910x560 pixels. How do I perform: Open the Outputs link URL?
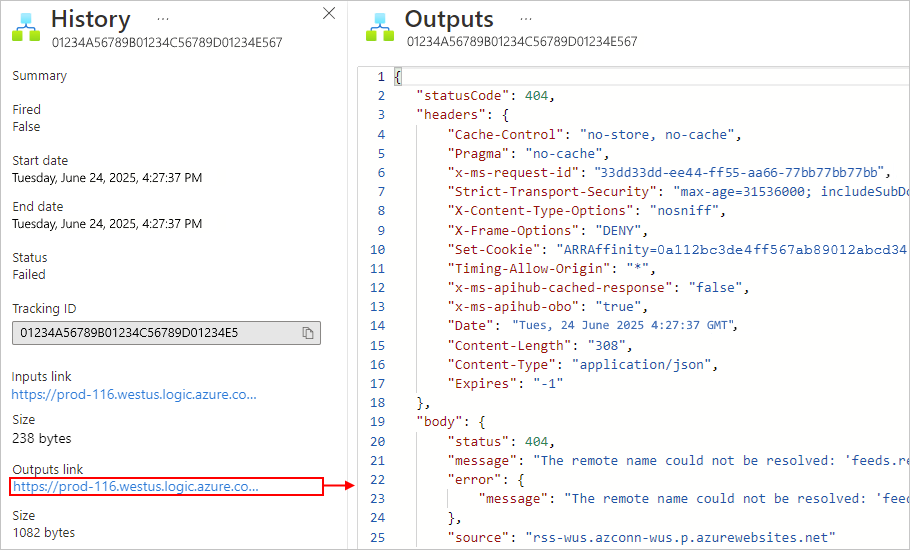pyautogui.click(x=136, y=486)
